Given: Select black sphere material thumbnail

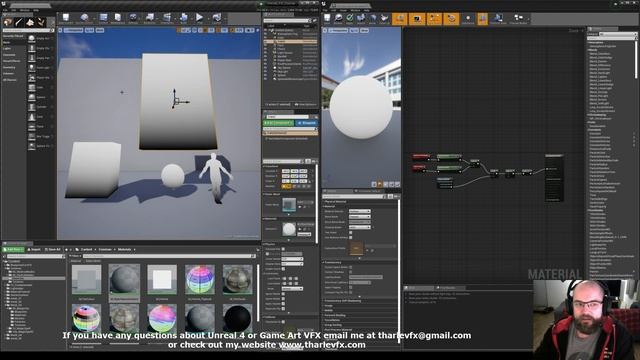Looking at the screenshot, I should click(x=238, y=317).
